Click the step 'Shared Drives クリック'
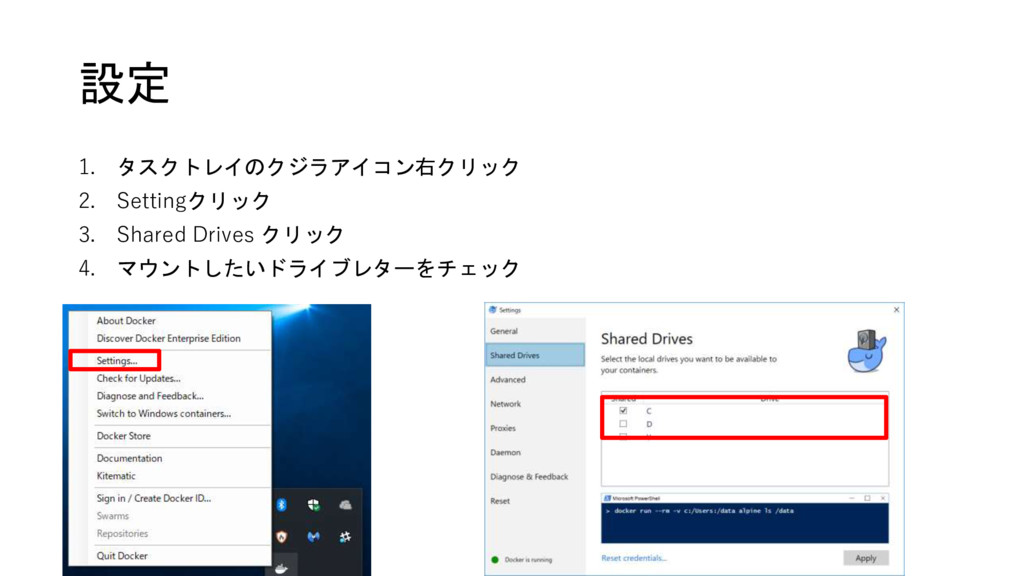The image size is (1024, 576). coord(231,234)
